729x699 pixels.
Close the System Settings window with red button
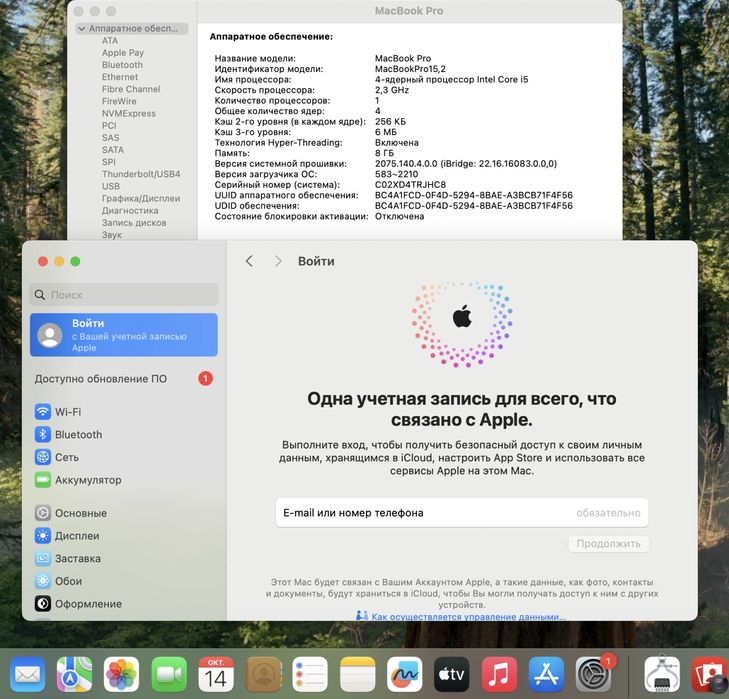(43, 261)
